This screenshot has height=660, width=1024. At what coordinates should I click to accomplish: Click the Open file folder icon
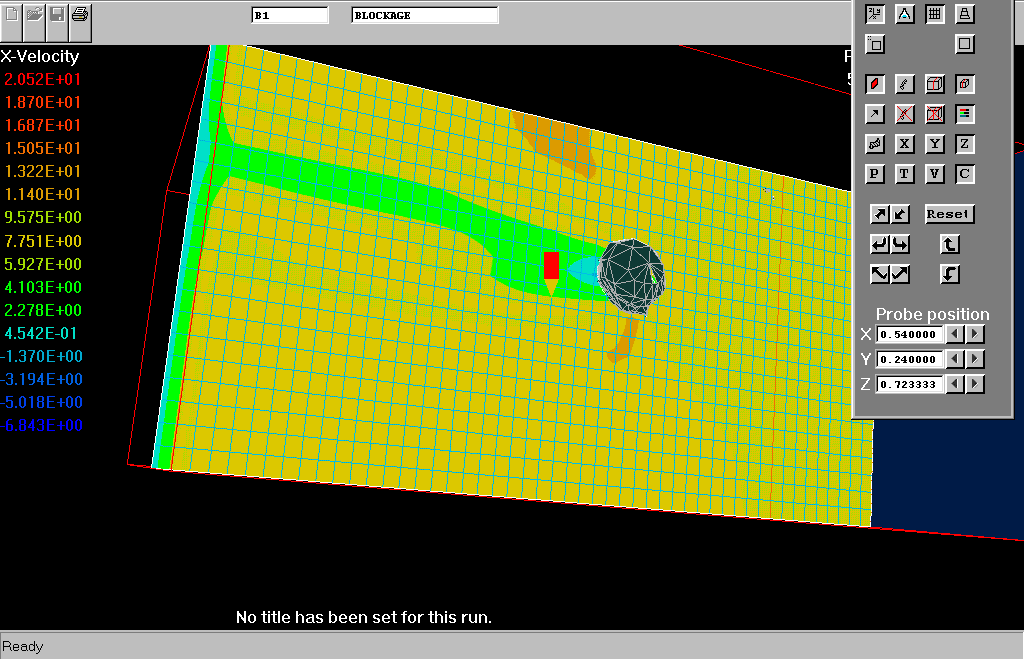pyautogui.click(x=35, y=14)
